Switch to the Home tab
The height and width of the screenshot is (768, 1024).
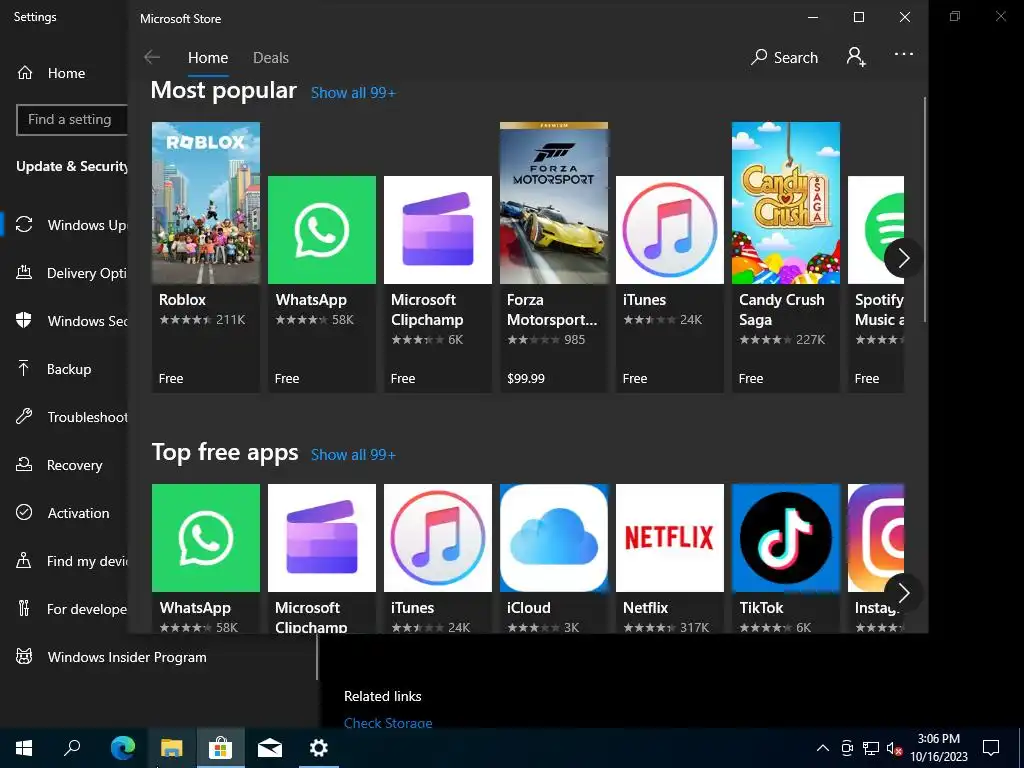point(208,57)
